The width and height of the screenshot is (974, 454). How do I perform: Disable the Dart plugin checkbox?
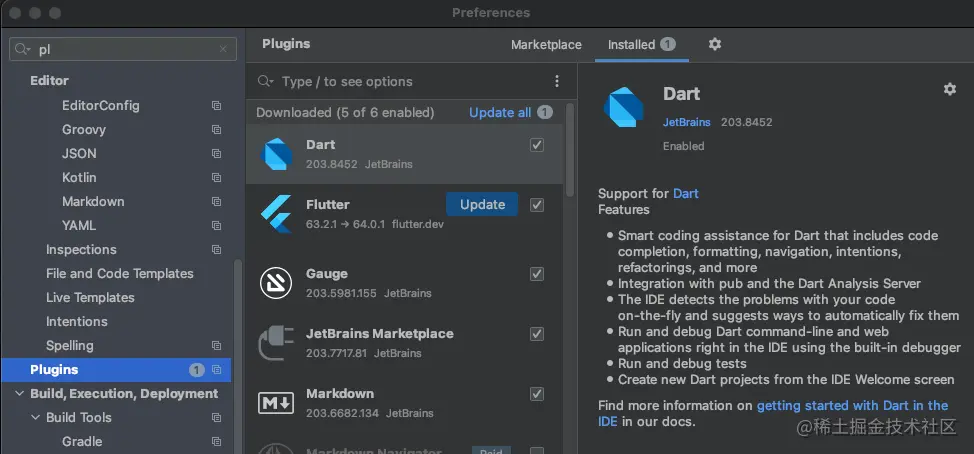point(537,145)
